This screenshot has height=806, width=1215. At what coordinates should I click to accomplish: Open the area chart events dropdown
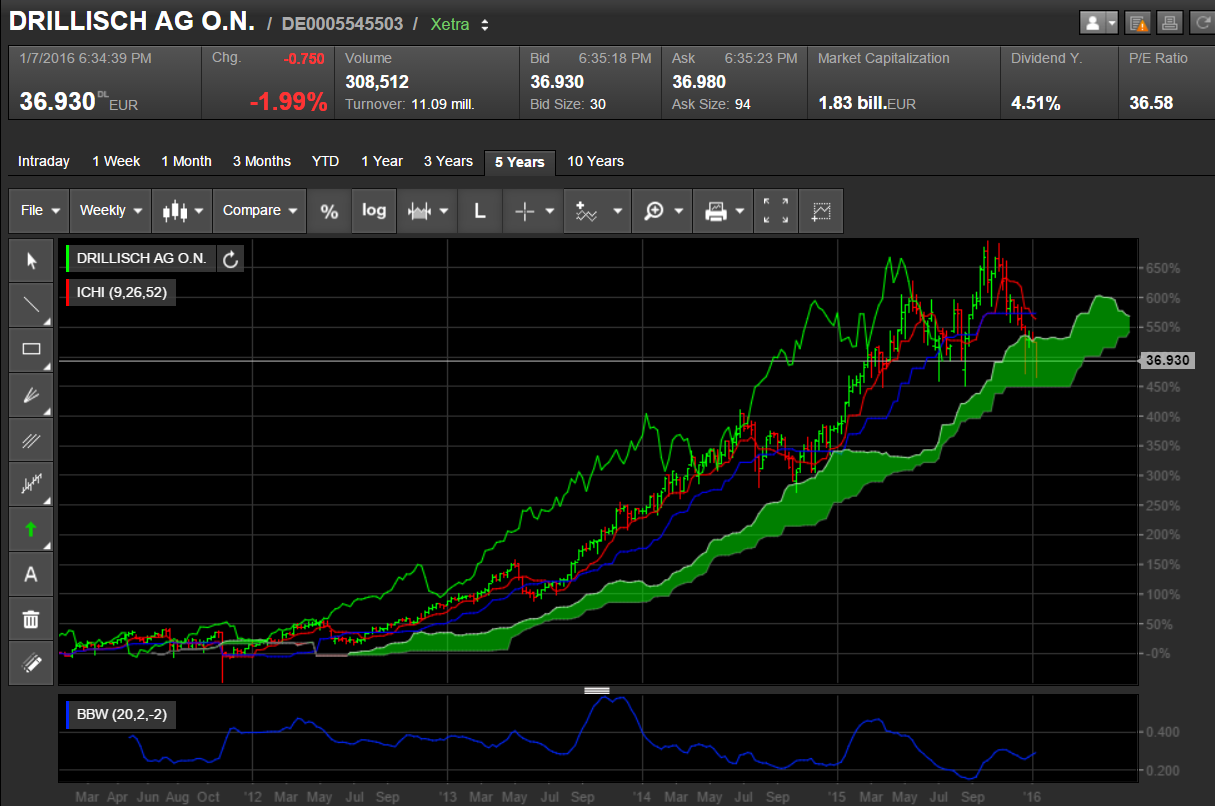coord(428,211)
